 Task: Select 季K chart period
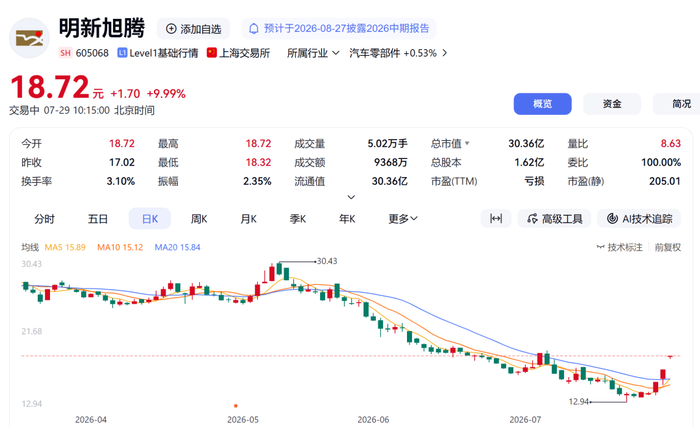298,219
